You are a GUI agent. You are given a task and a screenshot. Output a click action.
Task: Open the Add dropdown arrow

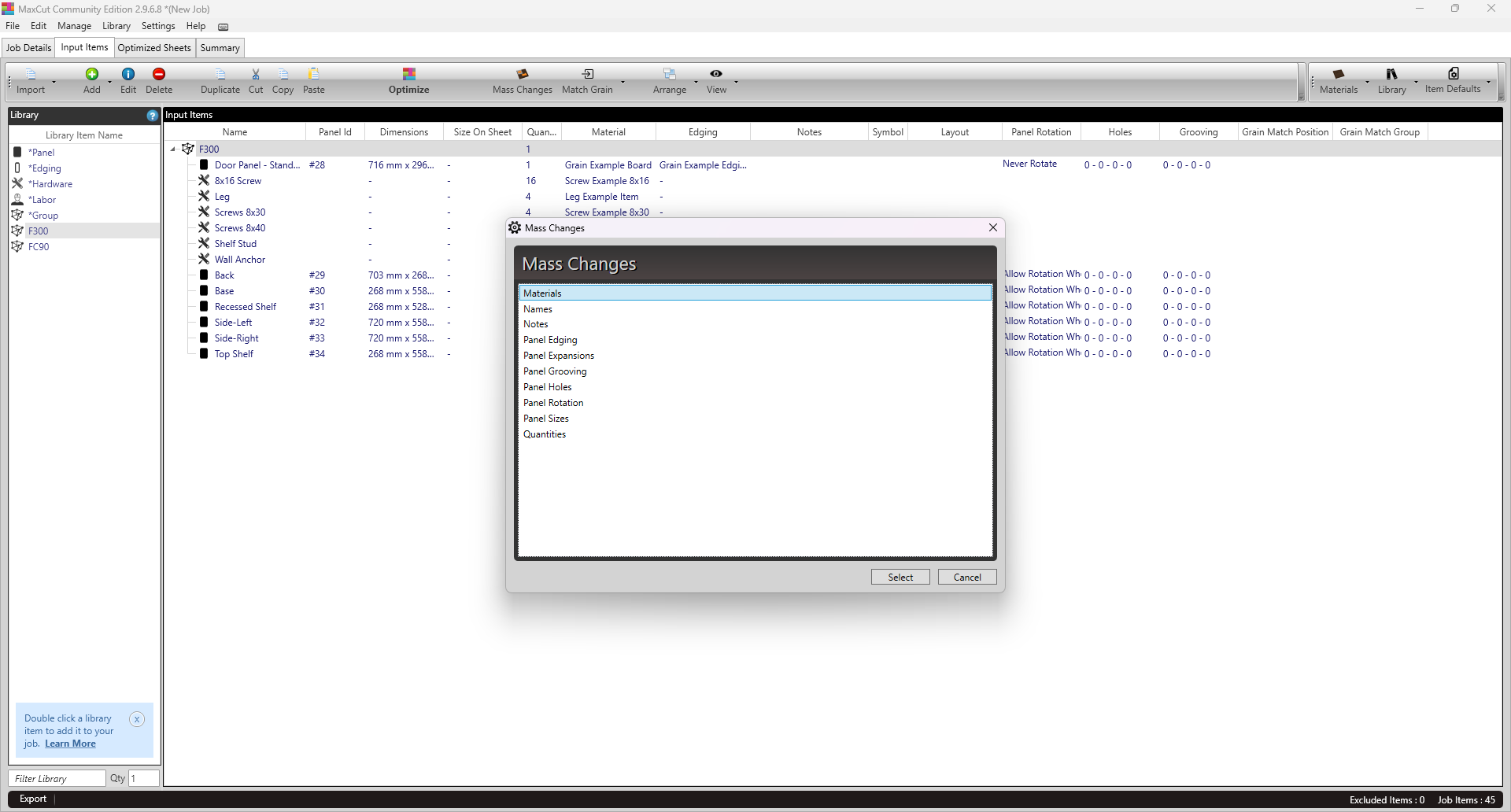tap(109, 82)
